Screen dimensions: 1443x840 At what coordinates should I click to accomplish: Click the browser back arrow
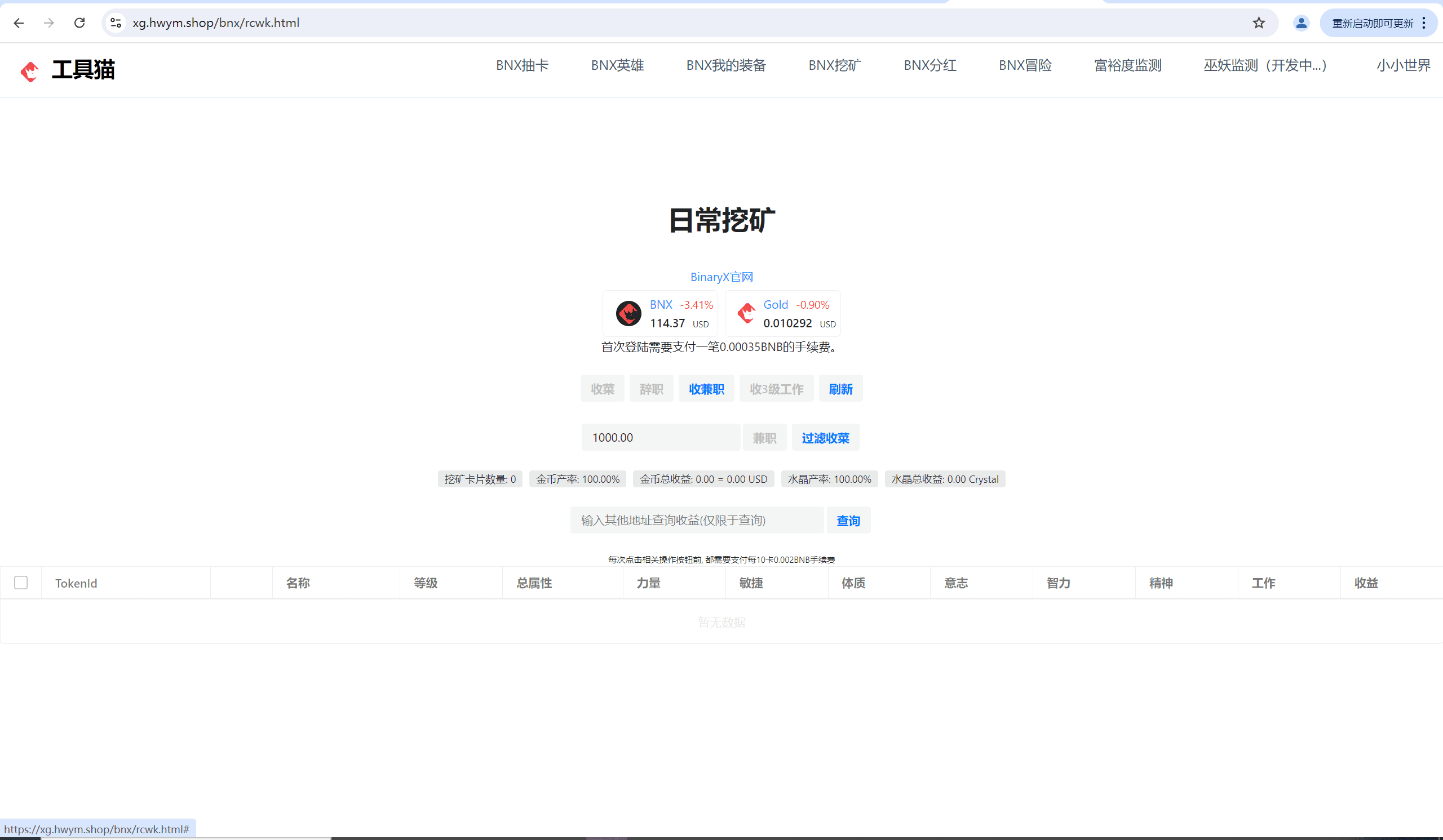tap(19, 23)
